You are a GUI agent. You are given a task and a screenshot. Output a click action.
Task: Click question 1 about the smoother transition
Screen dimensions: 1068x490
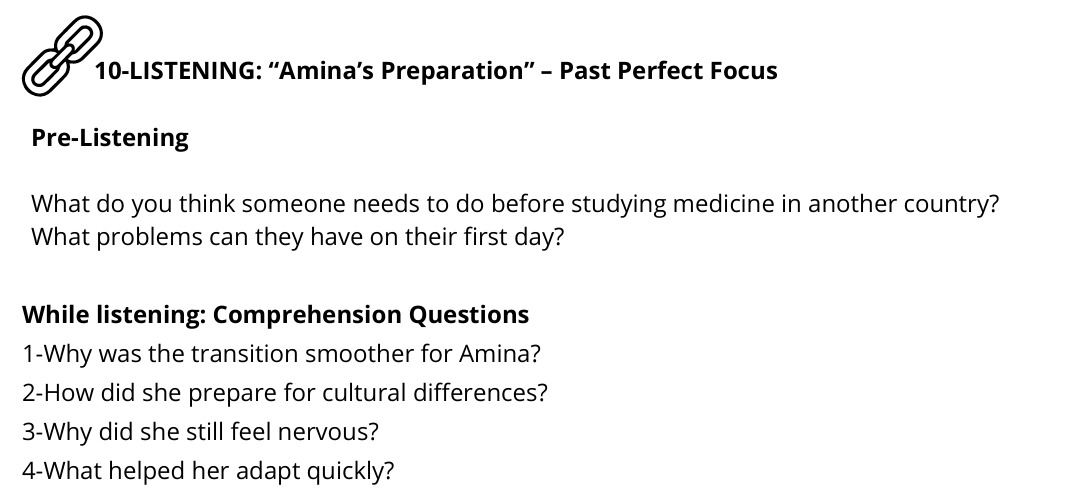(281, 354)
